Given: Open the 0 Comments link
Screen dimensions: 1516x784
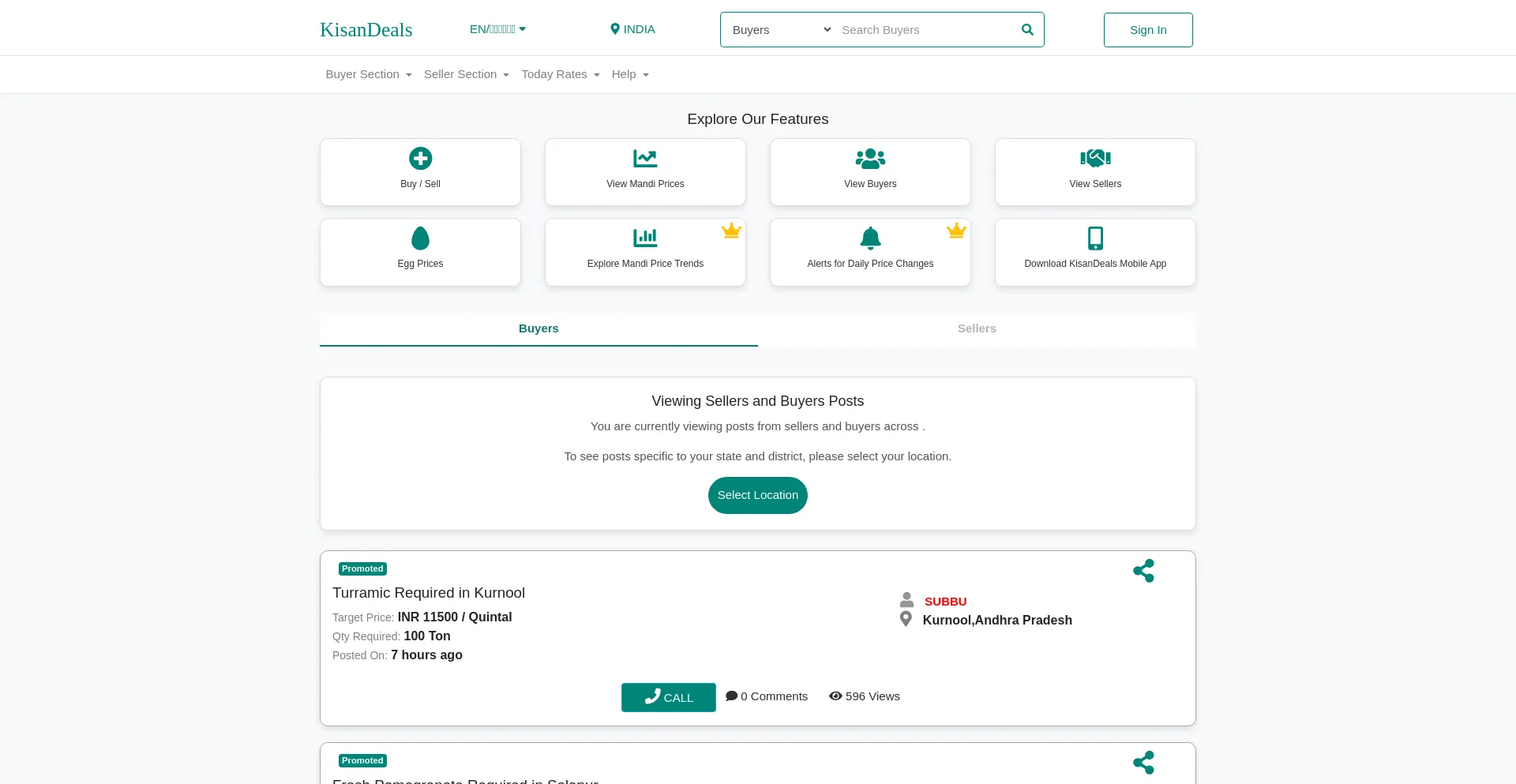Looking at the screenshot, I should (x=767, y=696).
